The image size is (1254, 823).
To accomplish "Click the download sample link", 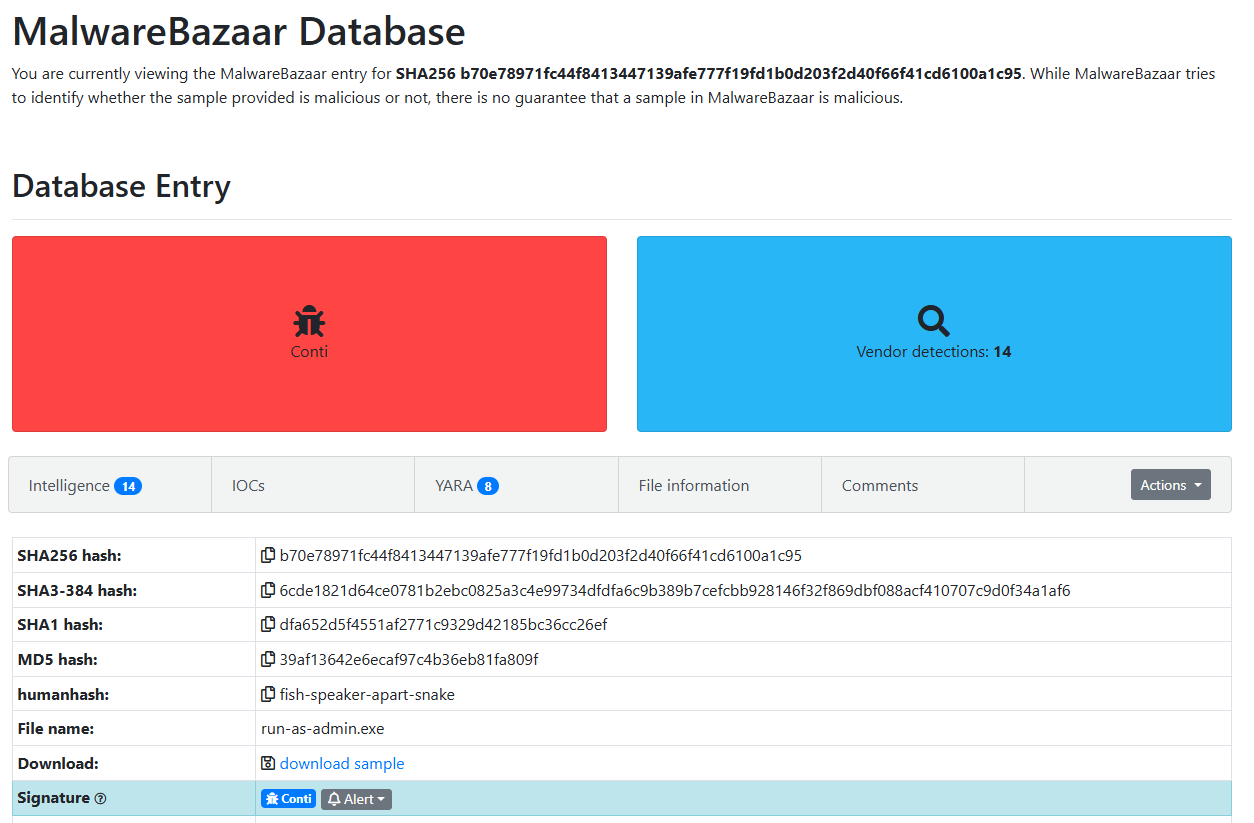I will [342, 764].
